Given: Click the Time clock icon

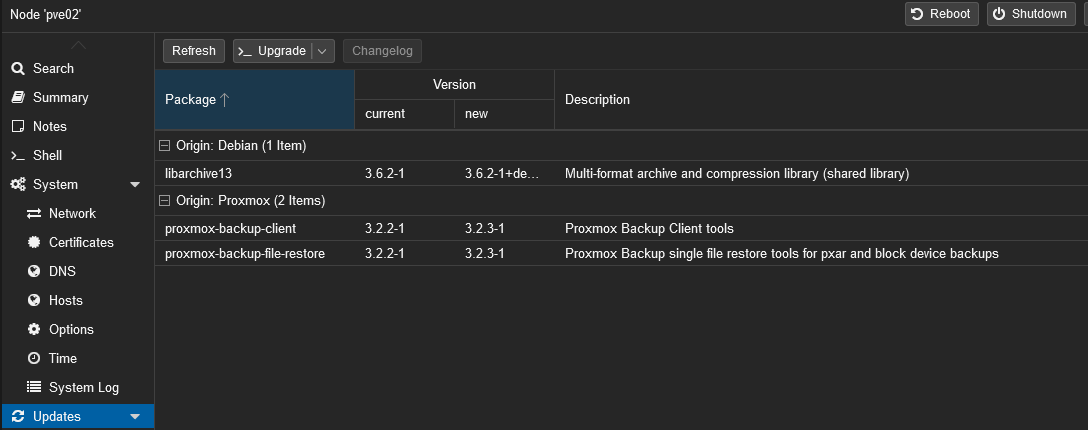Looking at the screenshot, I should pyautogui.click(x=33, y=359).
